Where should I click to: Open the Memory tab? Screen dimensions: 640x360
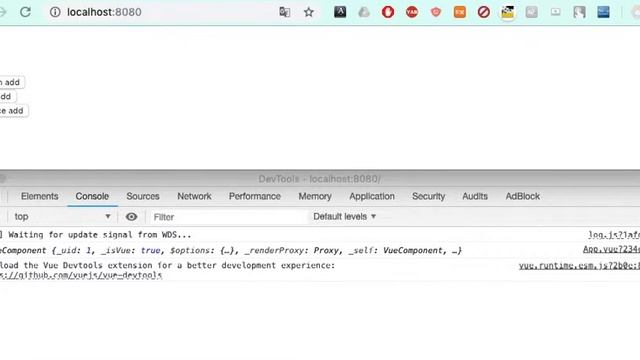click(315, 196)
